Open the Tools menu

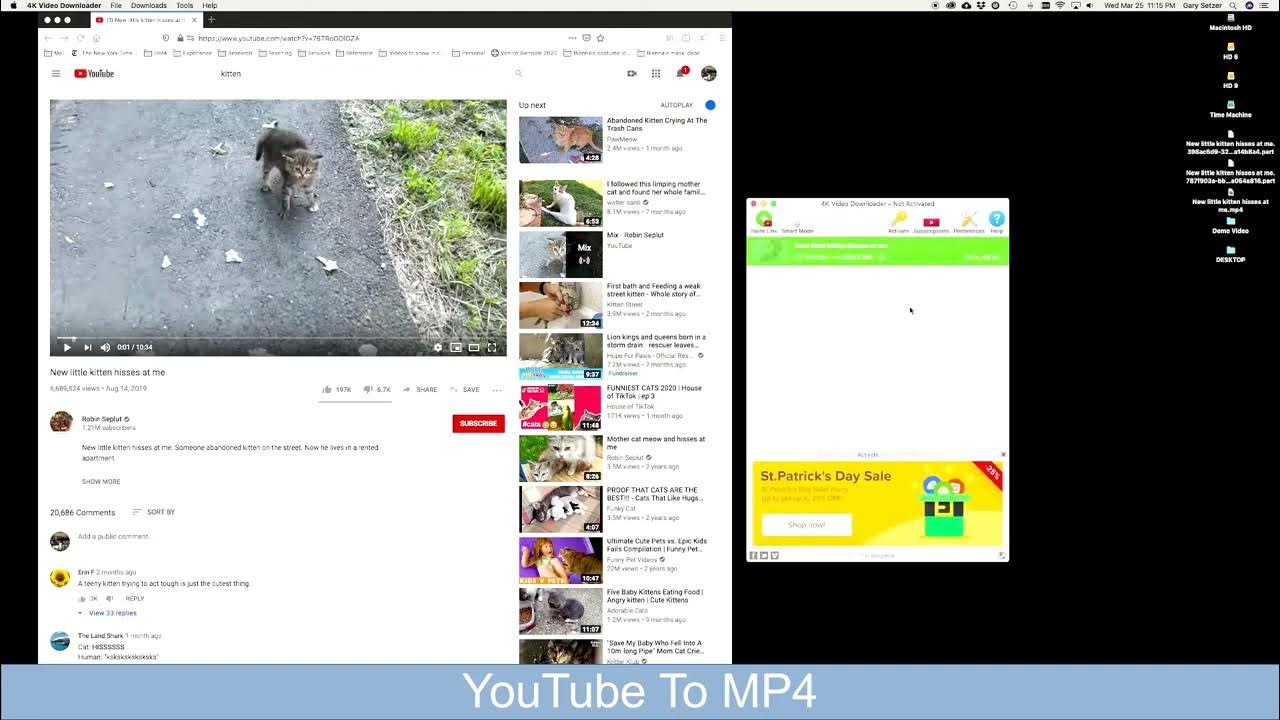[184, 5]
